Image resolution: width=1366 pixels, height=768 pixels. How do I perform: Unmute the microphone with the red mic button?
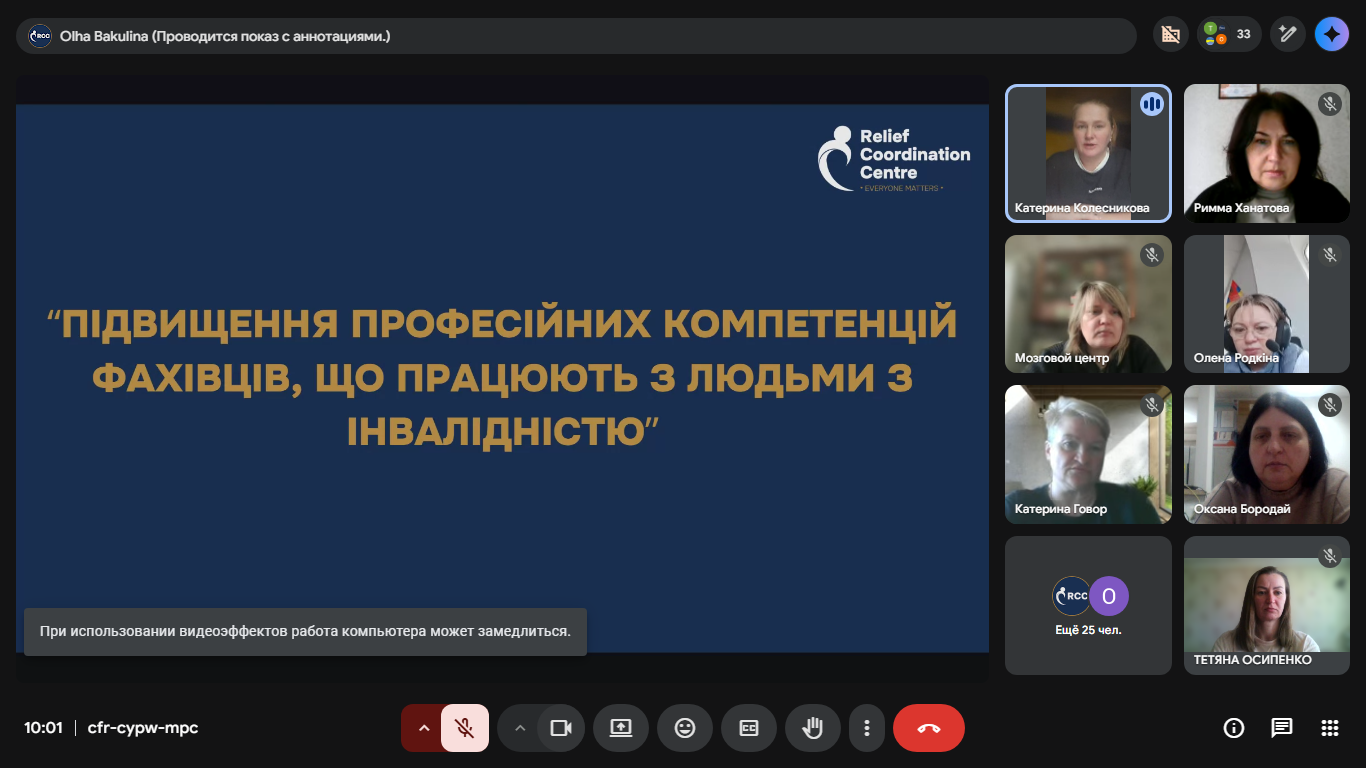465,728
